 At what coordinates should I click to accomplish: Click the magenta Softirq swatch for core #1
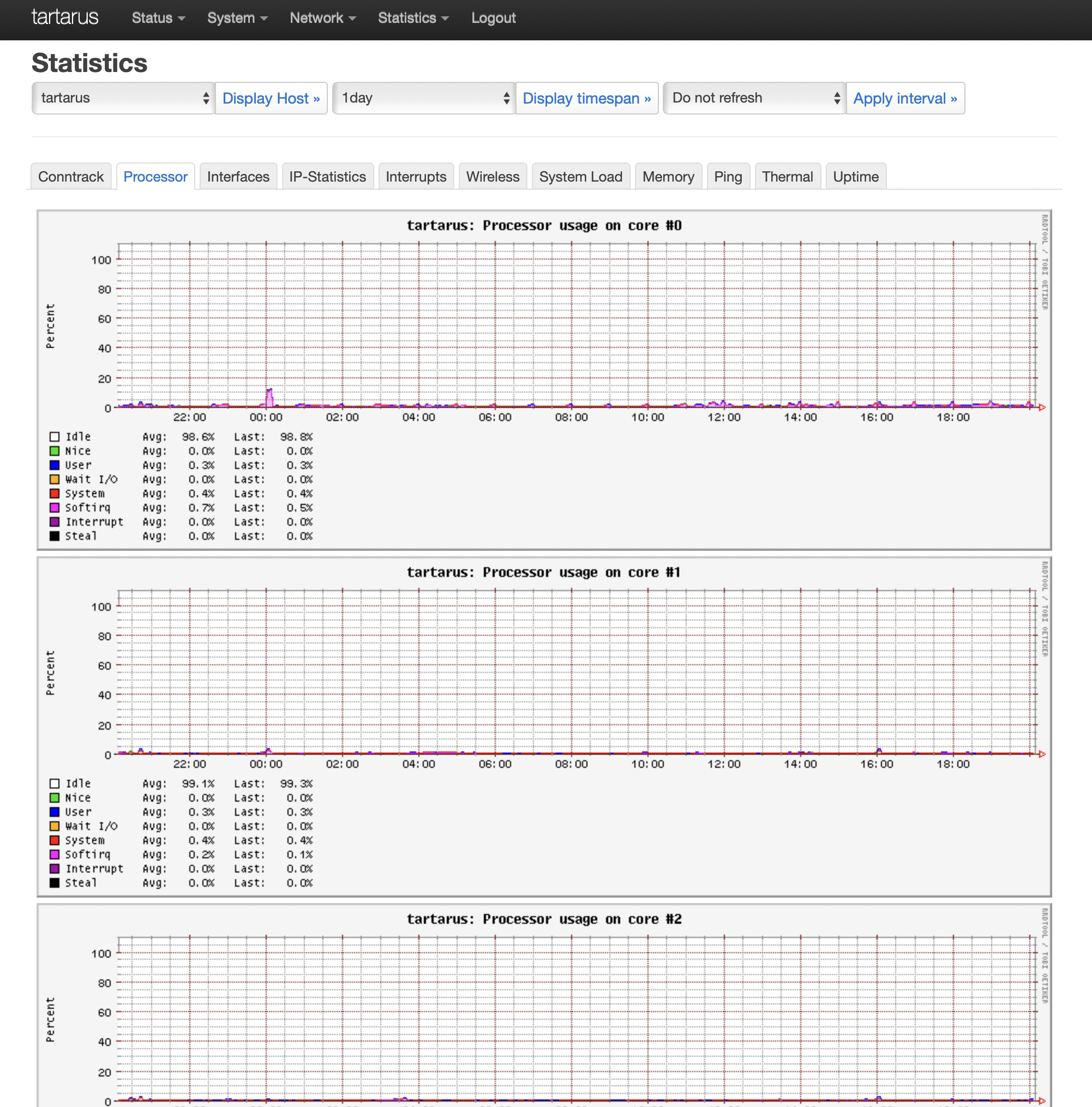pos(55,855)
